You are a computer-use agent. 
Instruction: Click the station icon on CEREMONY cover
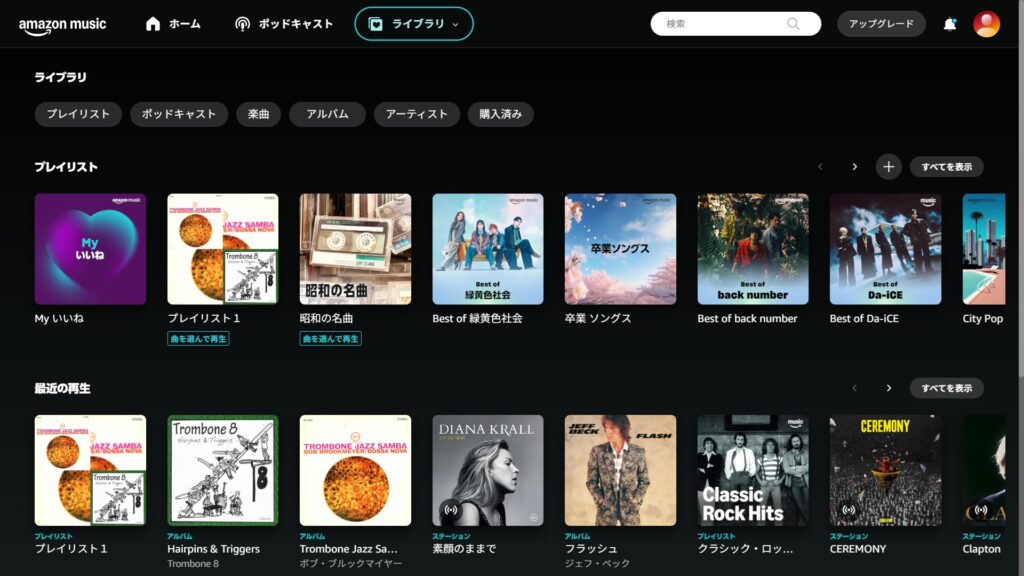[848, 510]
